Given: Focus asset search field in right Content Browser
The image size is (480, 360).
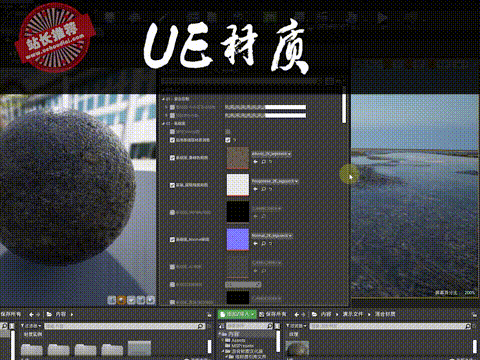Looking at the screenshot, I should [391, 326].
